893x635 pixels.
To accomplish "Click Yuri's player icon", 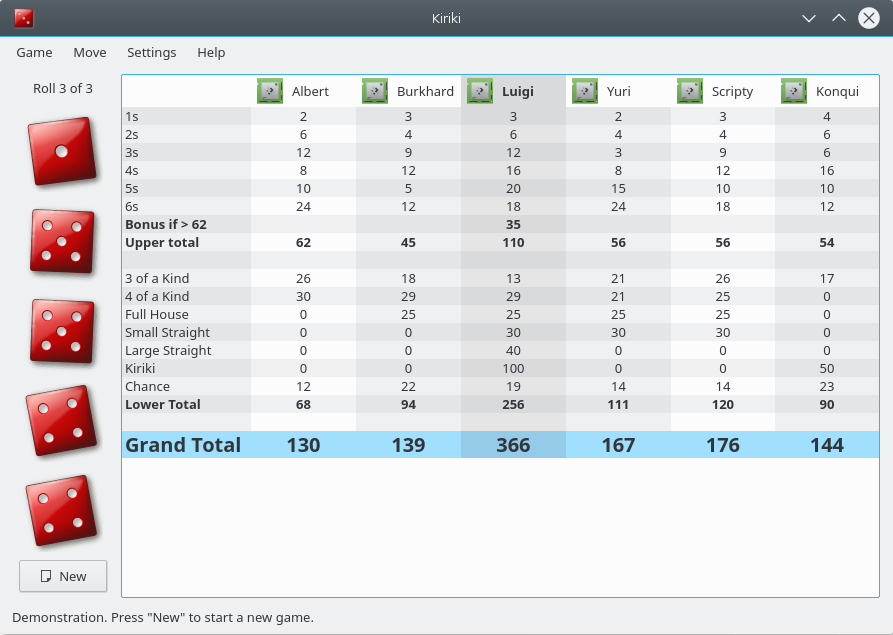I will [584, 91].
